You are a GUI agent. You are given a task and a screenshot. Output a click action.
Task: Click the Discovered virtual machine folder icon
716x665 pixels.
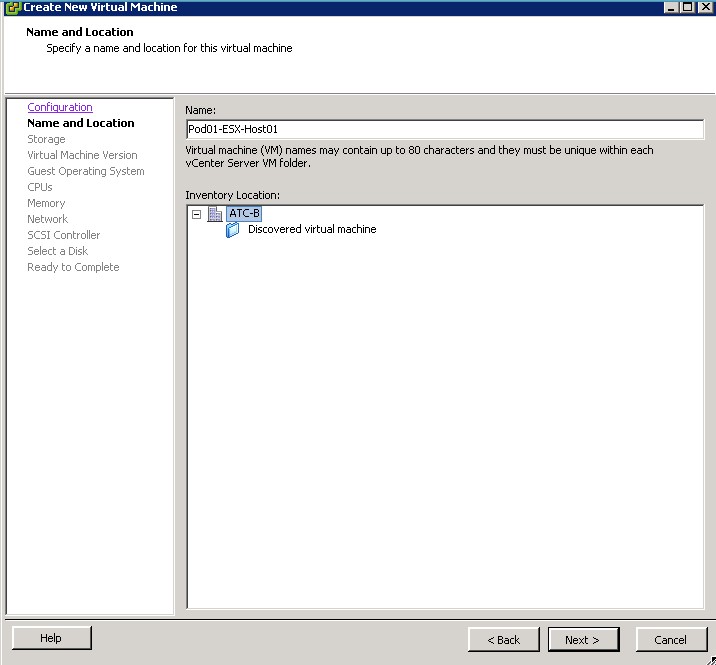point(233,230)
